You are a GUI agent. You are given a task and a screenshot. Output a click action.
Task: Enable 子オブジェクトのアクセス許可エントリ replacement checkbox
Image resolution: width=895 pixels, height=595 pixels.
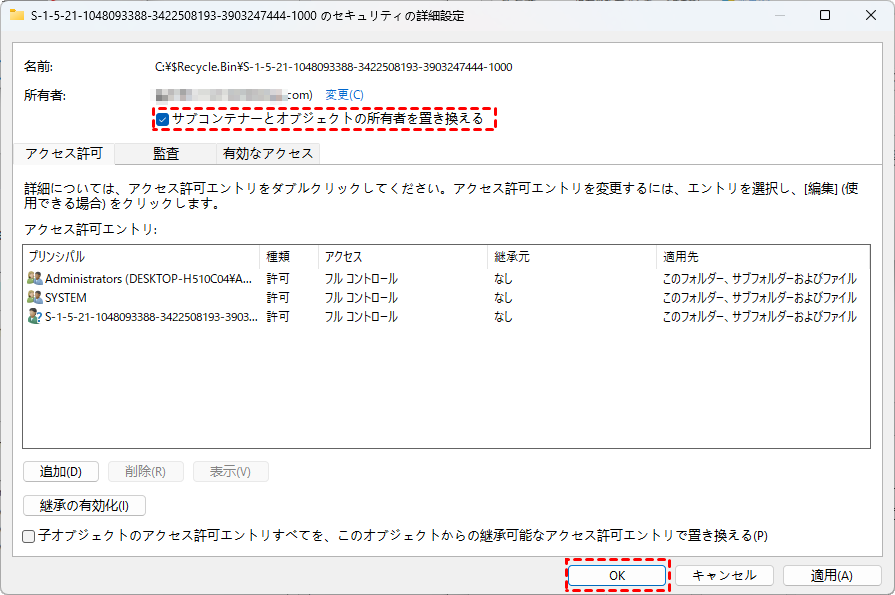tap(29, 536)
